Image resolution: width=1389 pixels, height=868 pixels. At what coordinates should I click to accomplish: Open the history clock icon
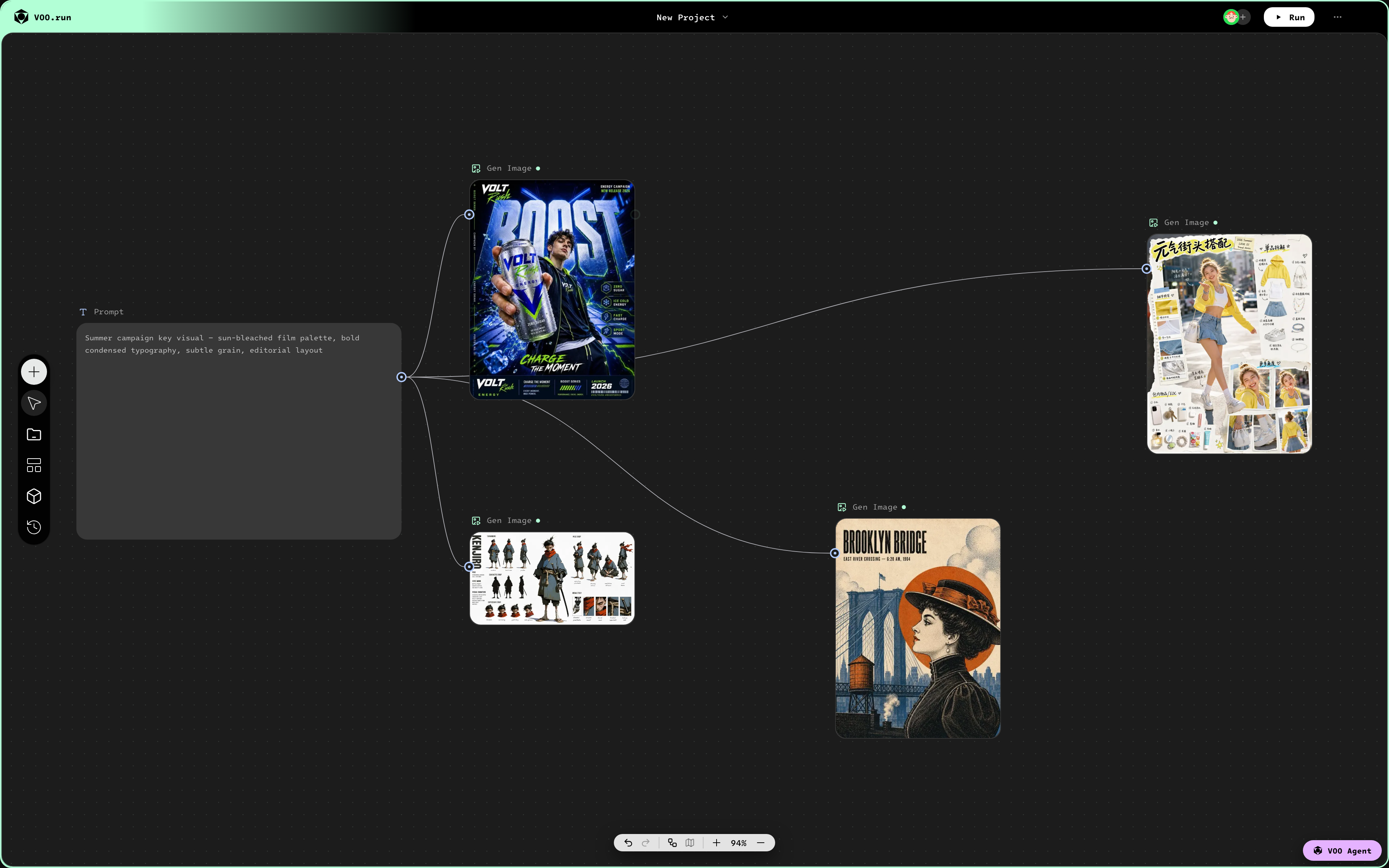click(34, 527)
